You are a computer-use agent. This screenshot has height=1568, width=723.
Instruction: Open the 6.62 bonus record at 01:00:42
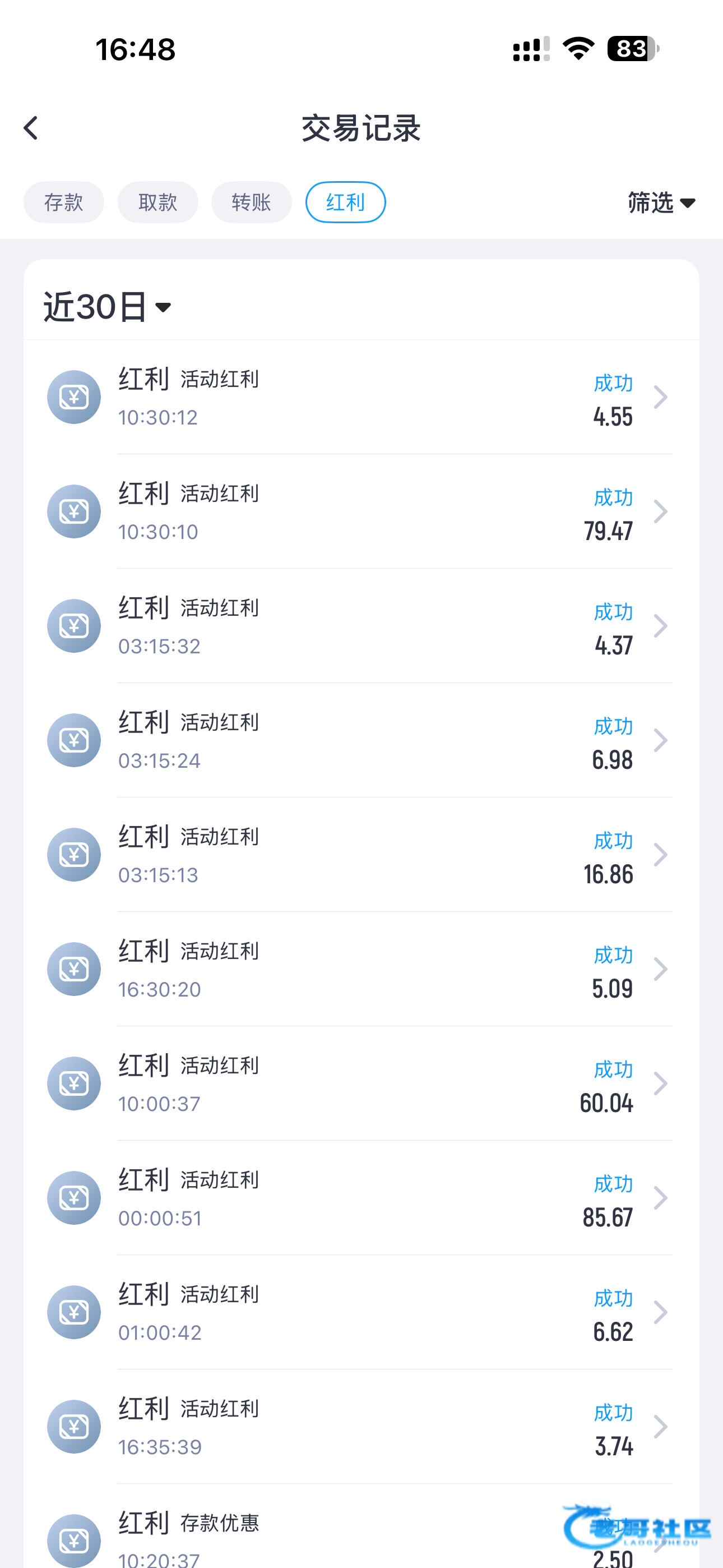click(x=390, y=1313)
